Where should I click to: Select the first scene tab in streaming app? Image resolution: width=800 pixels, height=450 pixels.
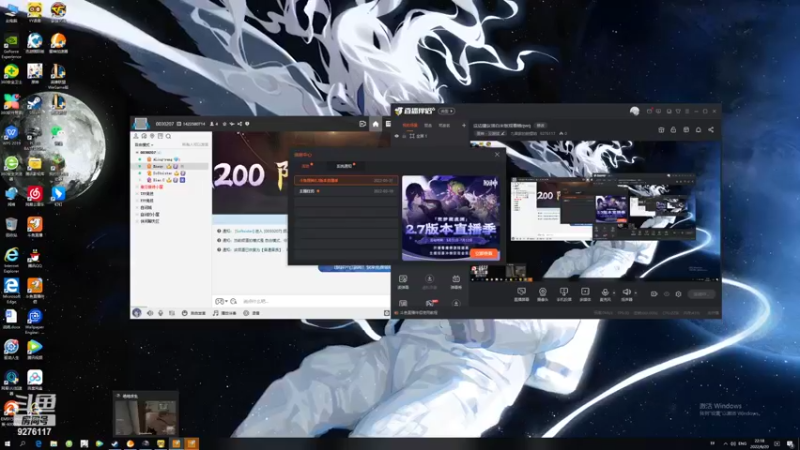(x=410, y=126)
